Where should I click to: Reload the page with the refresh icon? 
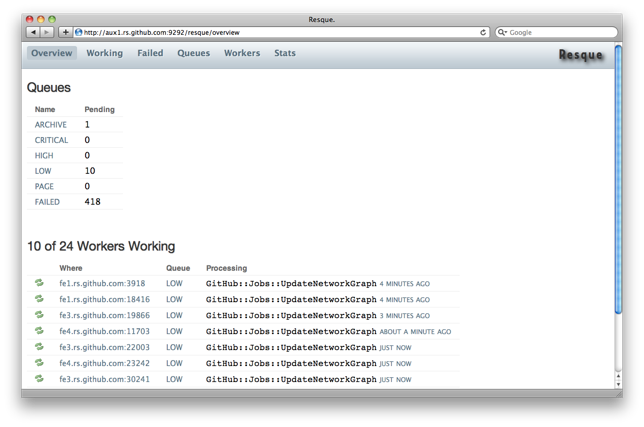pos(483,32)
